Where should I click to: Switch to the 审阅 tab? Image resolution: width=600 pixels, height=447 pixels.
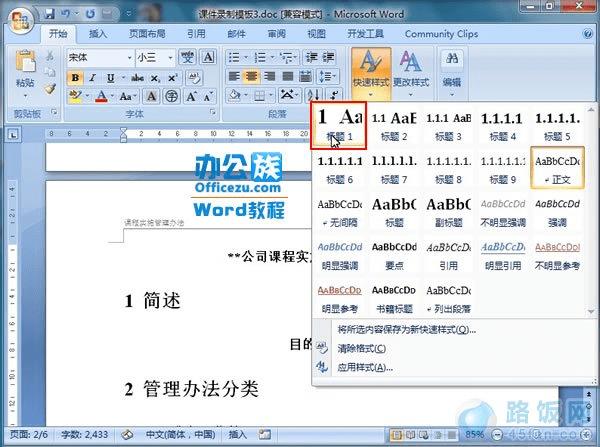(276, 34)
